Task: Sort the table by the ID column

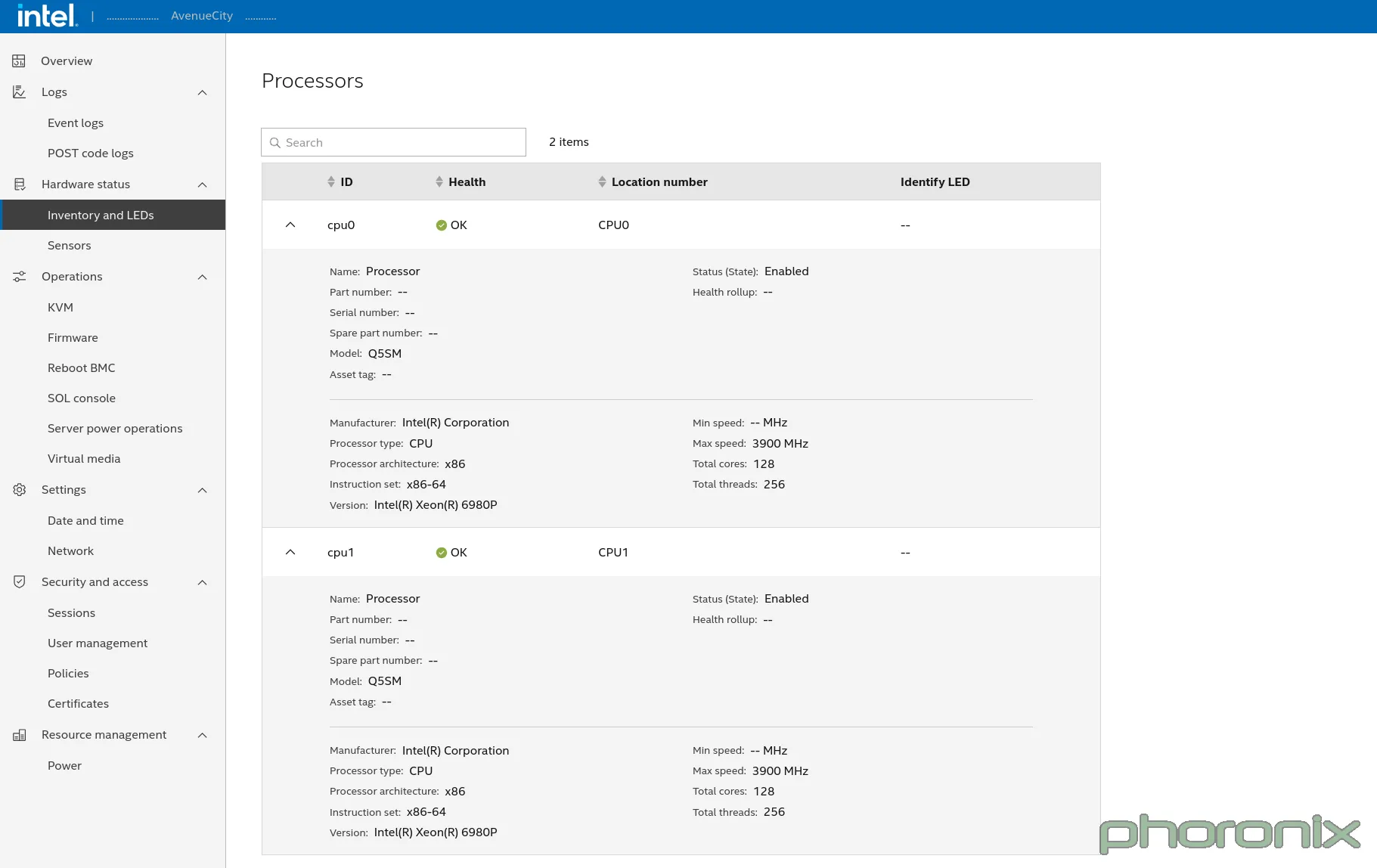Action: [x=330, y=181]
